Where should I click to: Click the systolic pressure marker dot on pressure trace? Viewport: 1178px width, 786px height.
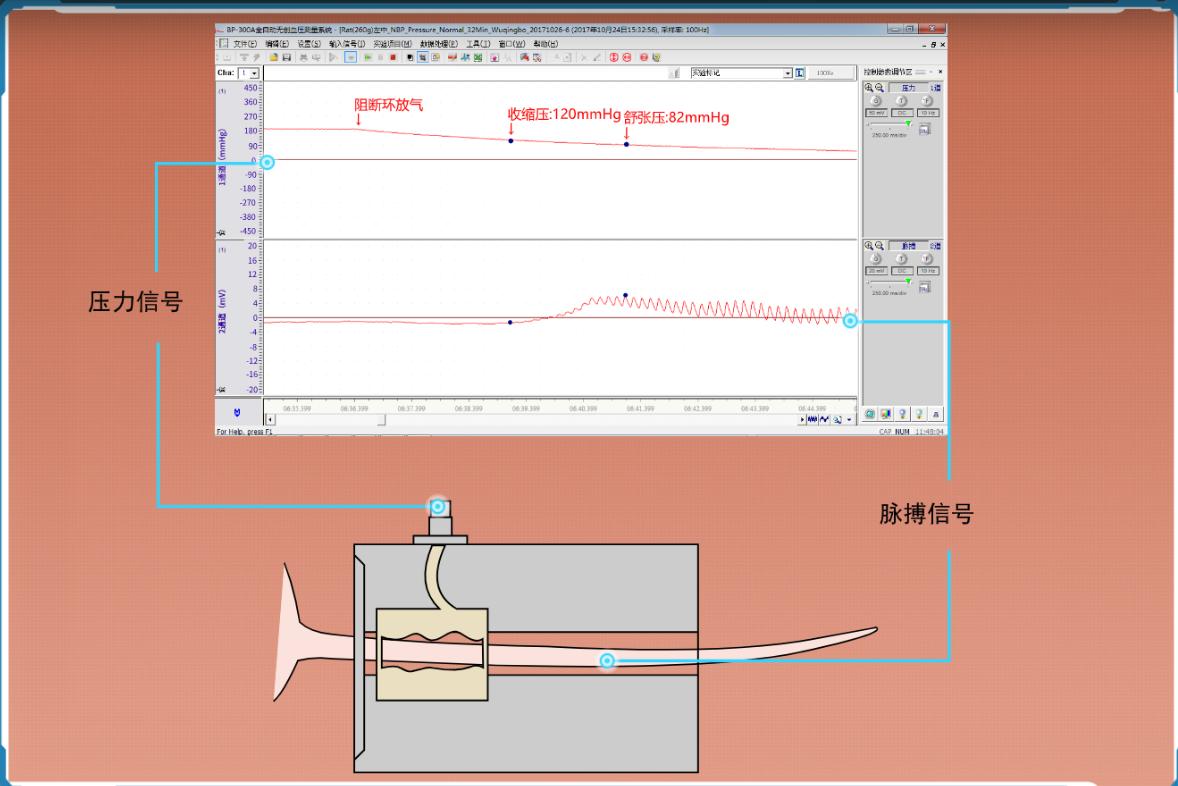point(511,141)
